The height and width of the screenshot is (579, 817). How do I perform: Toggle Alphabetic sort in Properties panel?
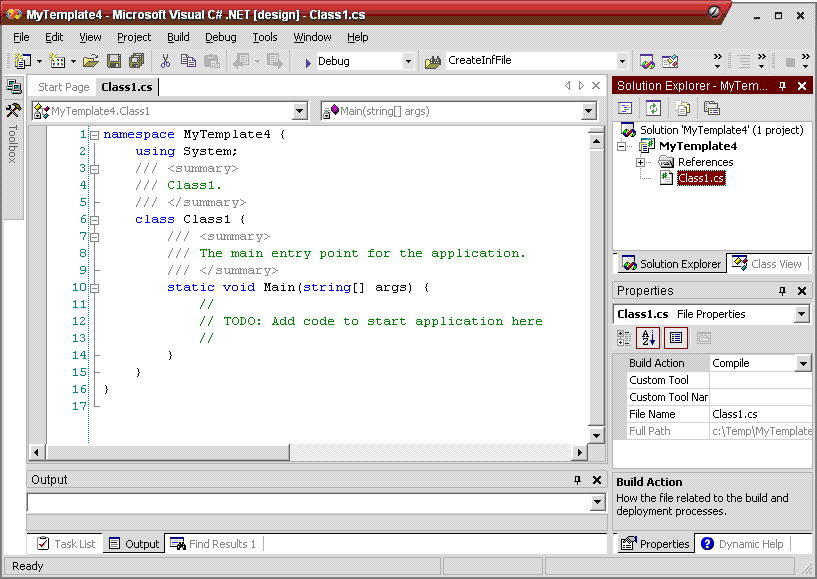click(648, 338)
